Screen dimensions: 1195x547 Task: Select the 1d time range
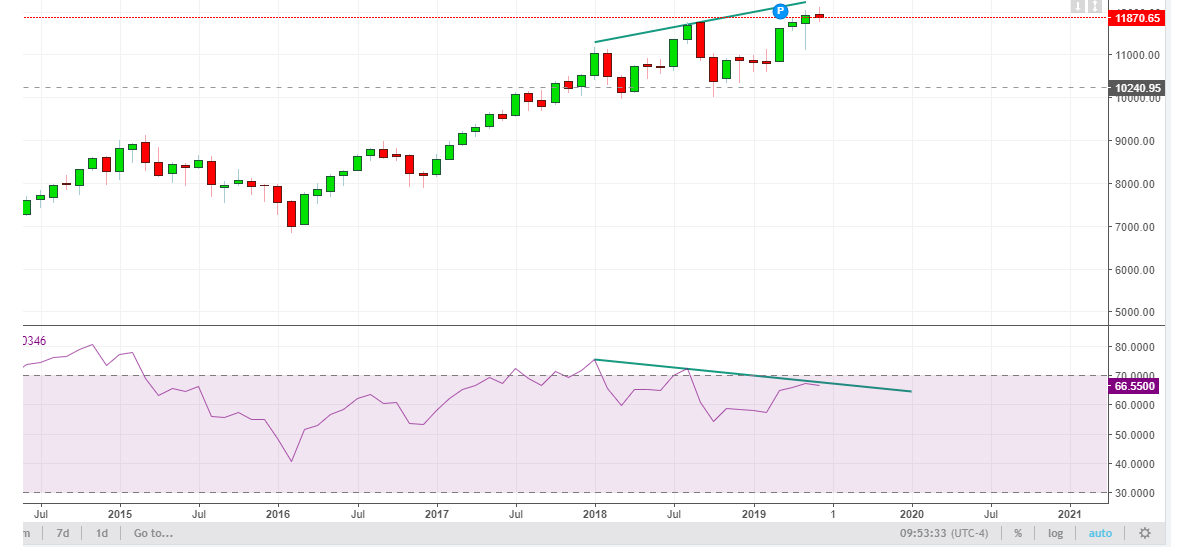click(102, 533)
